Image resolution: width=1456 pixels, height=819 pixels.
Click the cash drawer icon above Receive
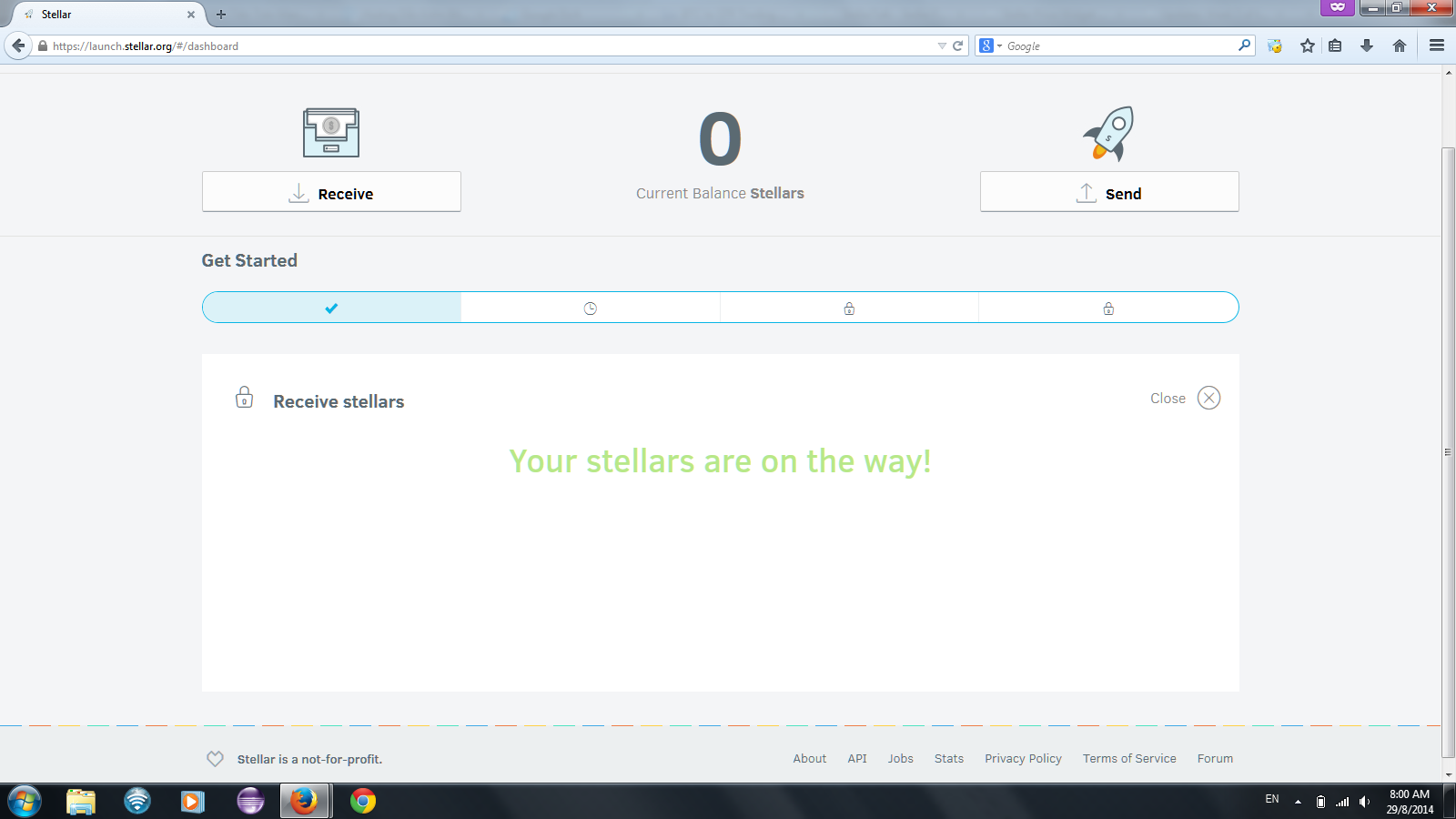(x=331, y=133)
